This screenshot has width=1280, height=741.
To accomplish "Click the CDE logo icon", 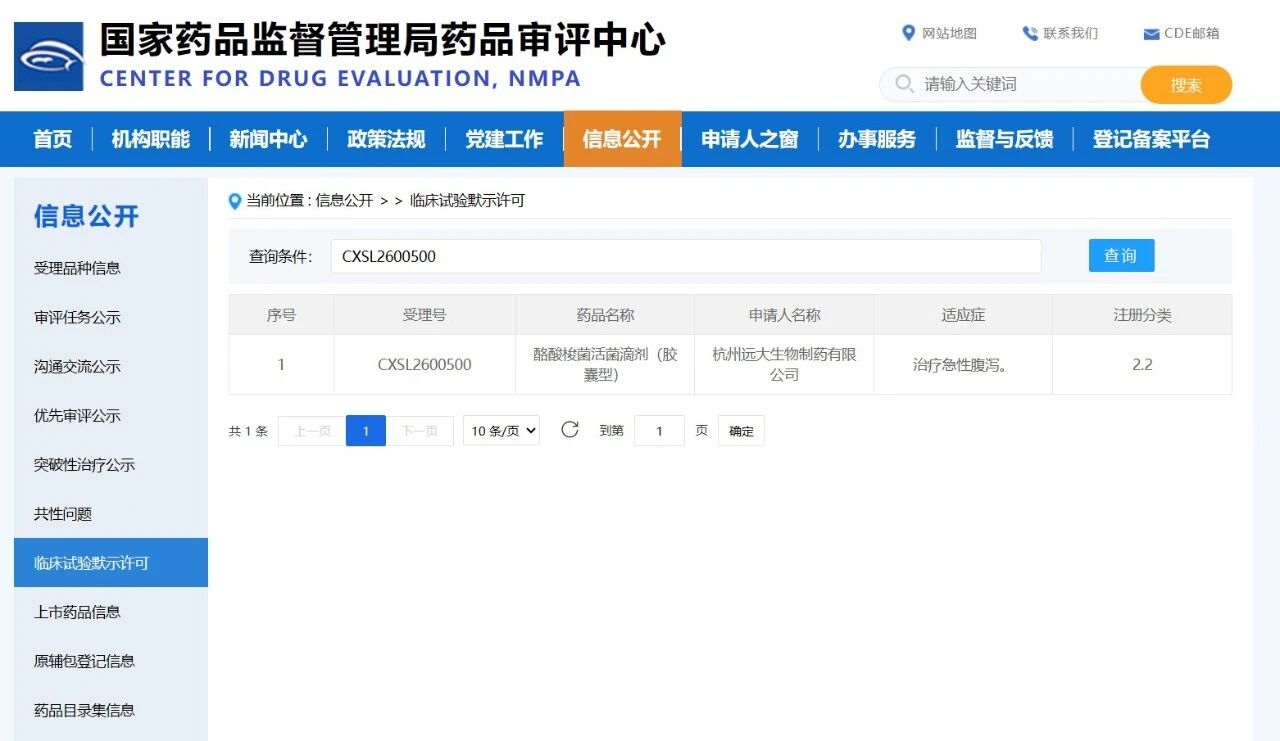I will point(49,57).
